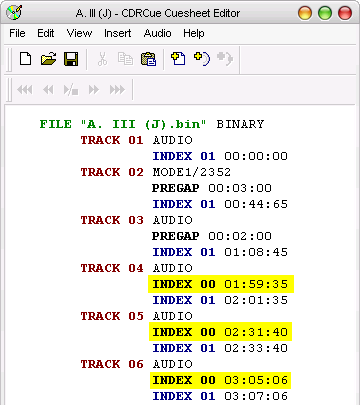Click the grayed-out Cut scissors icon
This screenshot has height=405, width=360.
tap(102, 59)
